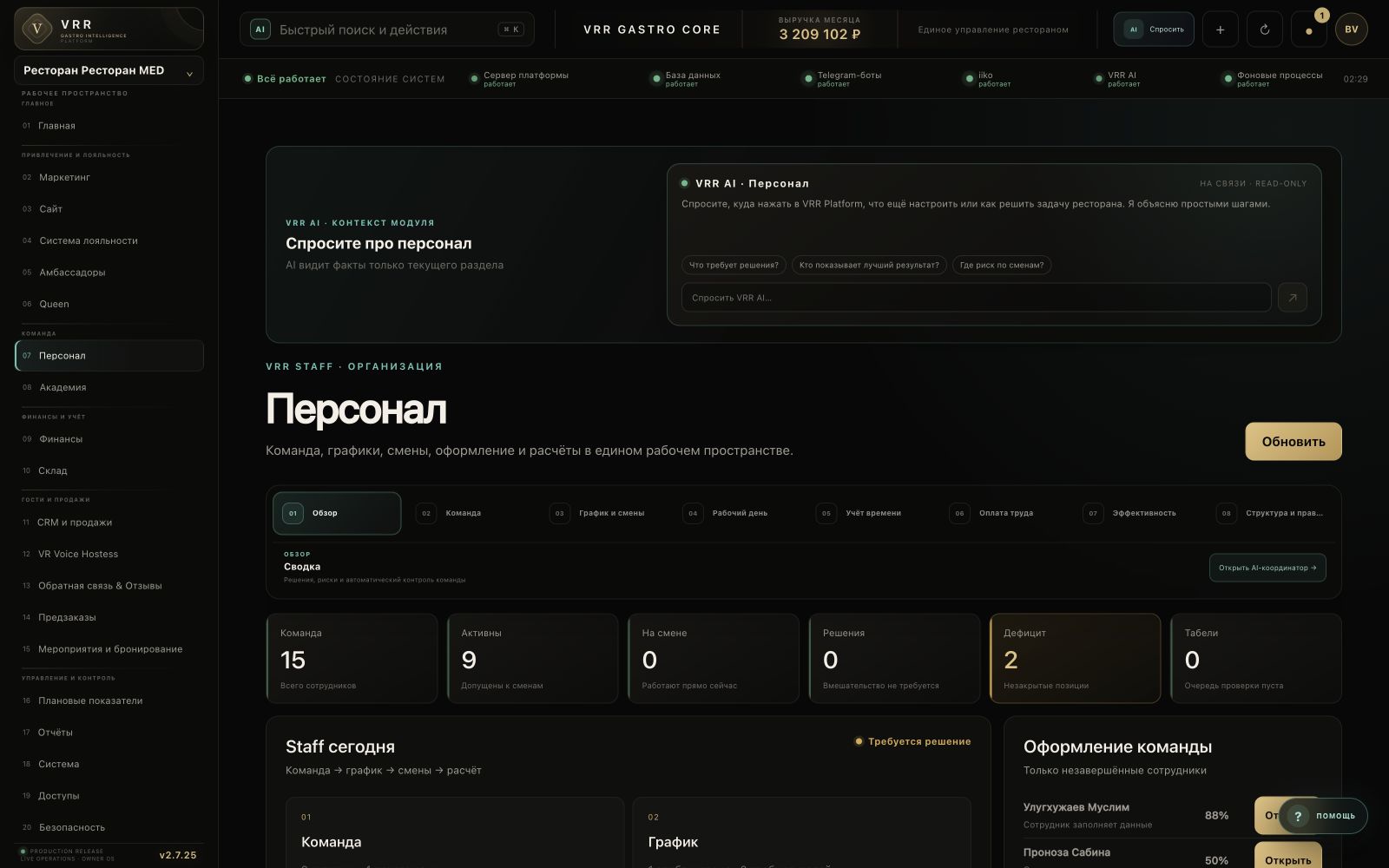
Task: Open Склад in sidebar
Action: click(x=109, y=470)
